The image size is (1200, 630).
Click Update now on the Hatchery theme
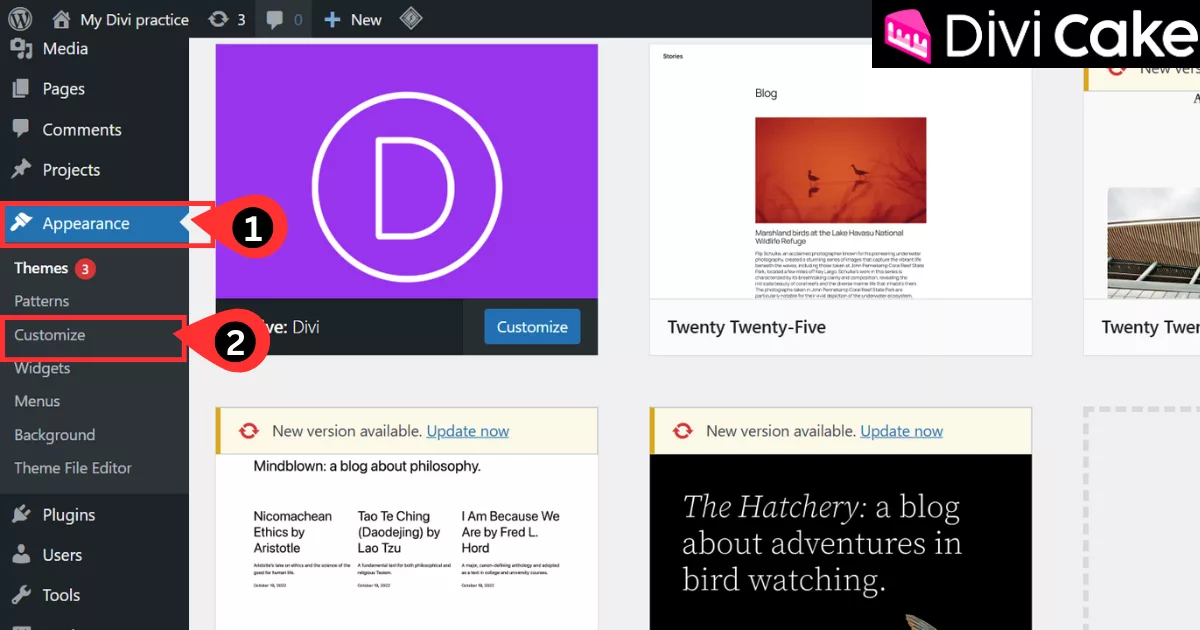[x=902, y=431]
